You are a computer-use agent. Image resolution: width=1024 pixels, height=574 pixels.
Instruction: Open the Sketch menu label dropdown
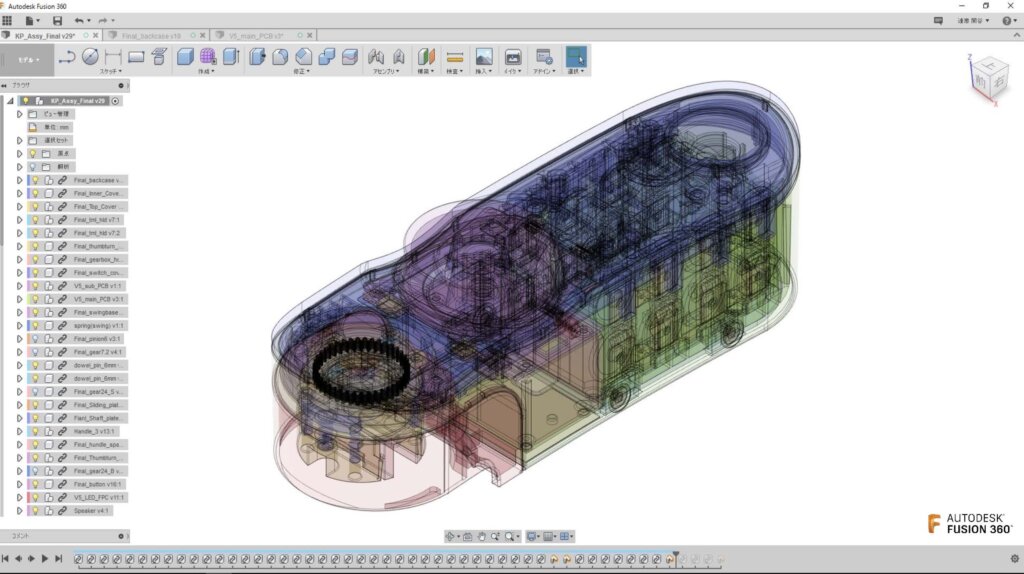click(x=110, y=71)
